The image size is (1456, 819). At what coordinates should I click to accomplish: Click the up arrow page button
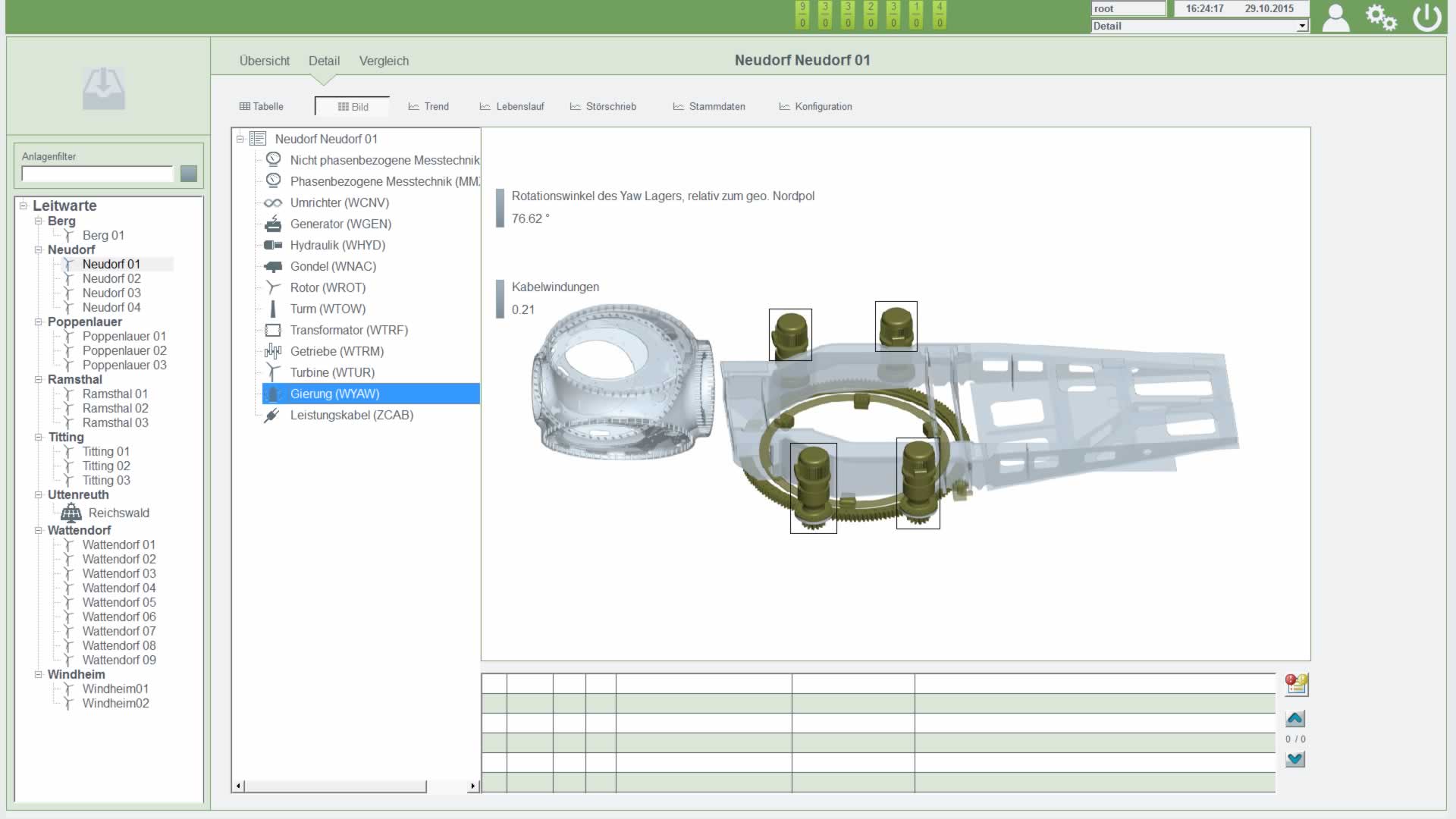[1295, 718]
